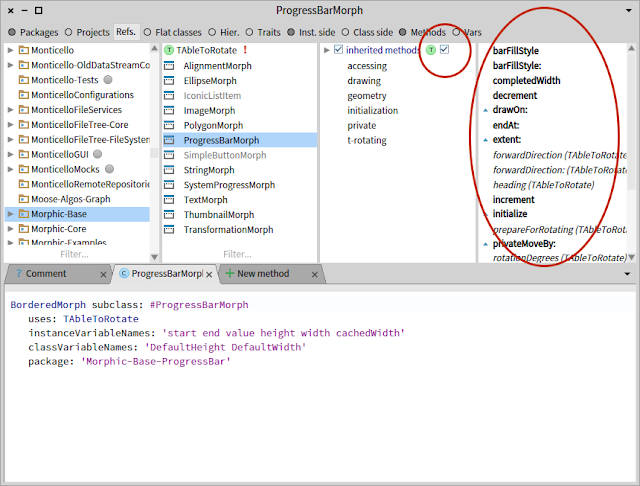640x486 pixels.
Task: Click the class icon beside PolygonMorph
Action: coord(169,125)
